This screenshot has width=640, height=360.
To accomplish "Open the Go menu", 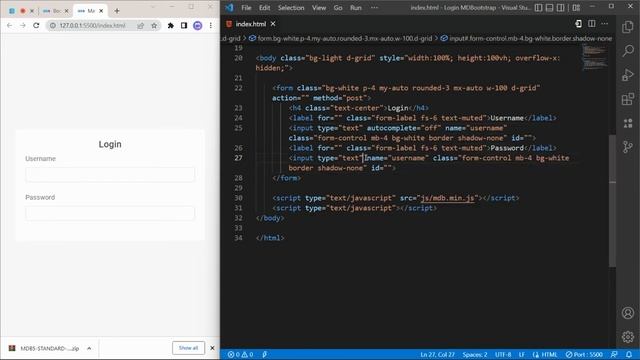I will coord(338,7).
